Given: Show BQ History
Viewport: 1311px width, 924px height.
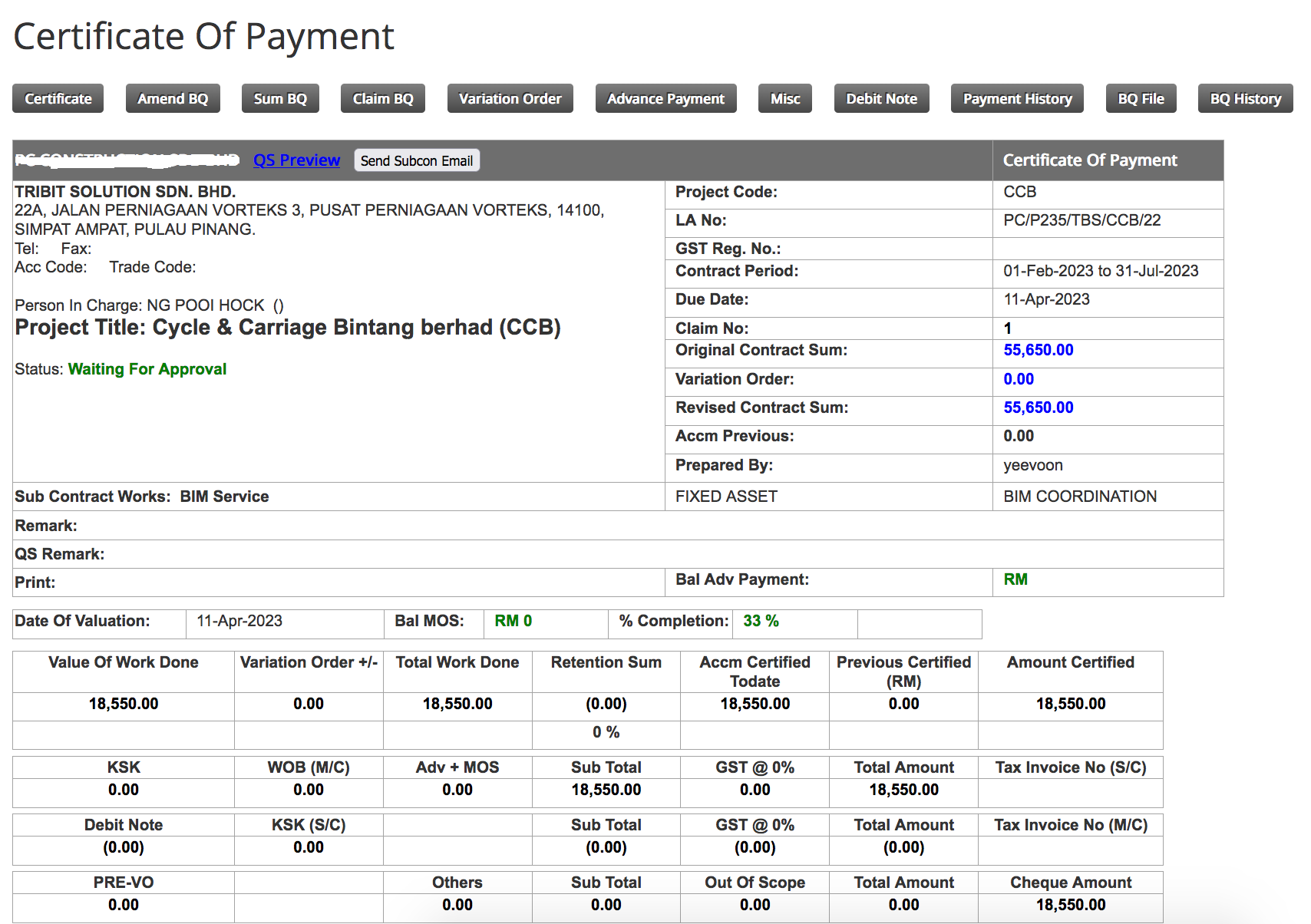Looking at the screenshot, I should (1245, 99).
